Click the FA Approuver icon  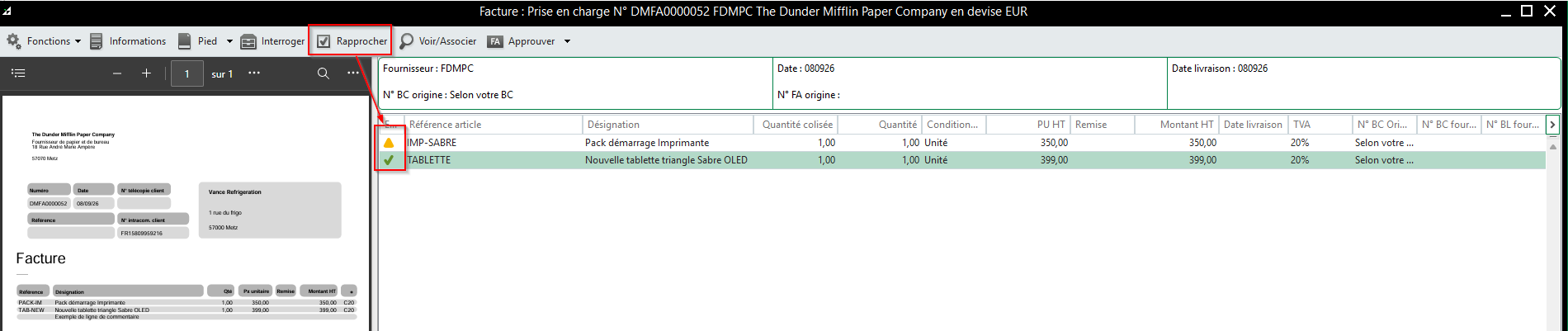(x=495, y=41)
